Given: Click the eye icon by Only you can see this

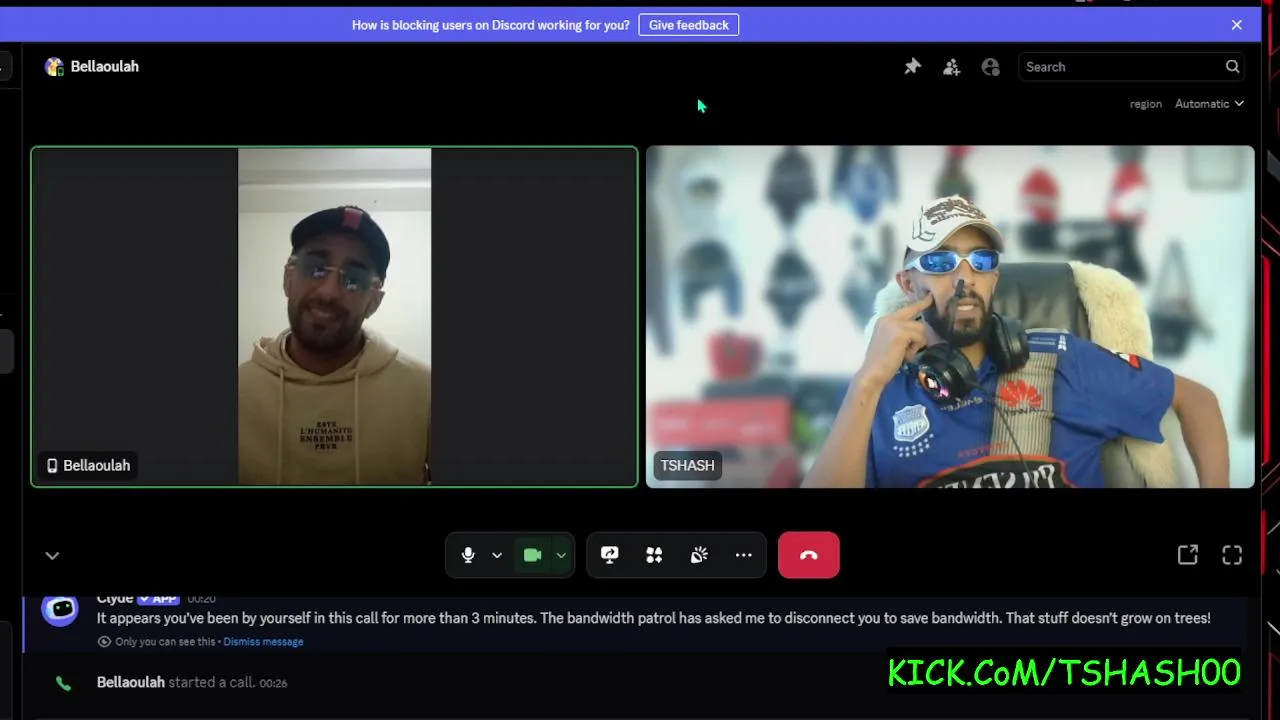Looking at the screenshot, I should [104, 642].
